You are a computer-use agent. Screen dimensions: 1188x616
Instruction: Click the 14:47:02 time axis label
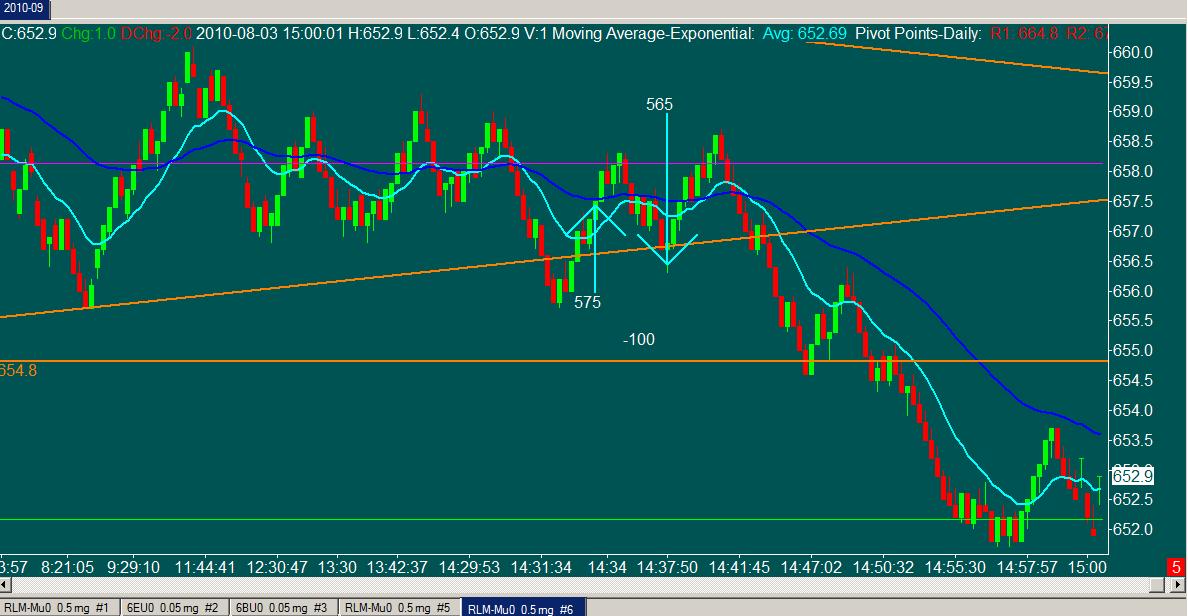(x=811, y=567)
